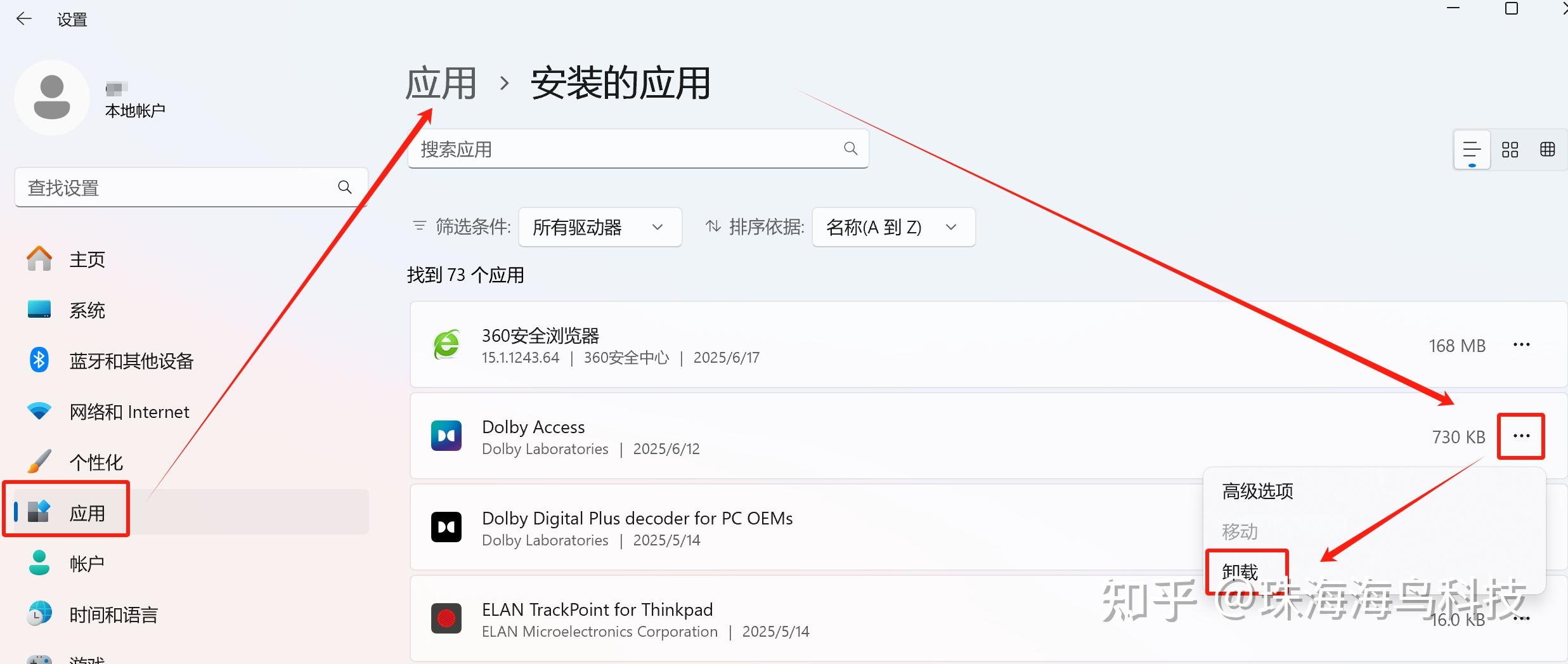Open the sort dropdown 名称(A 到 Z)
This screenshot has width=1568, height=664.
893,227
